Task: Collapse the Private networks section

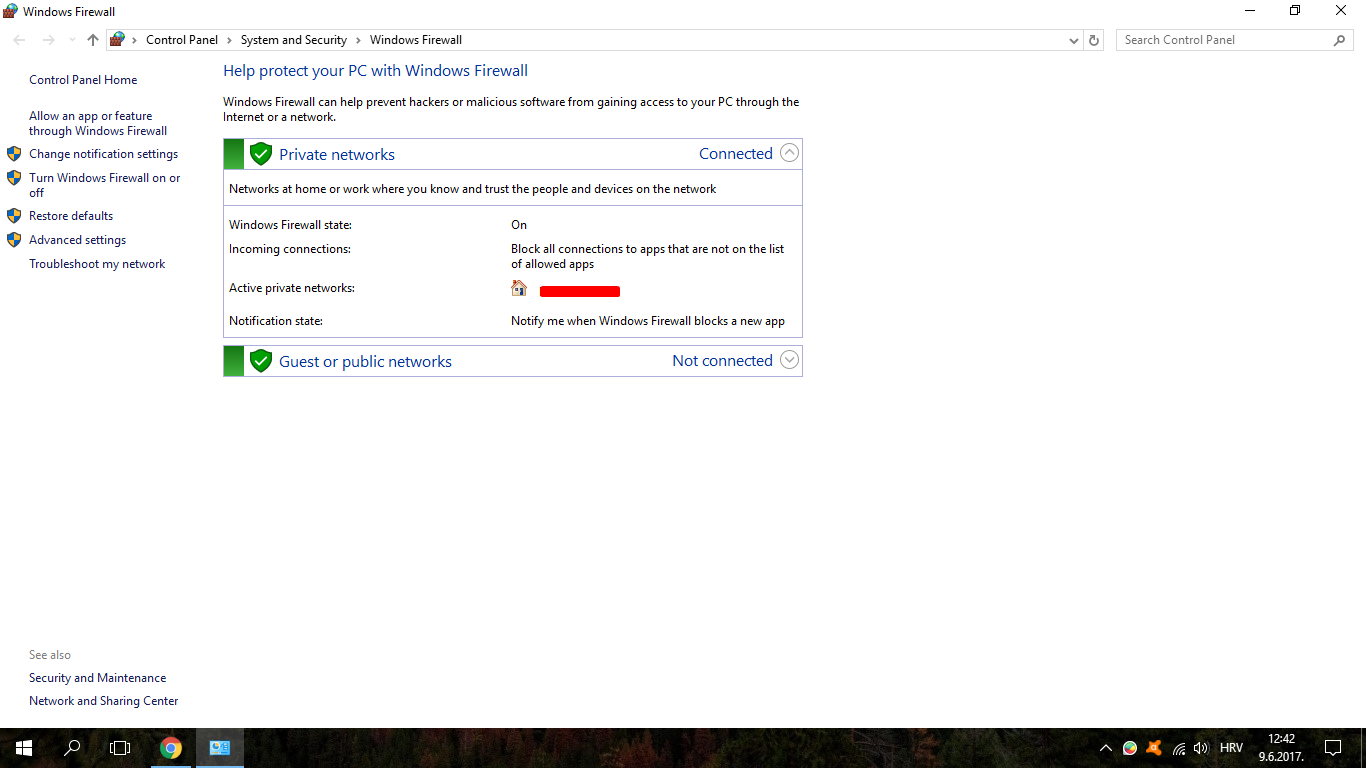Action: click(x=789, y=153)
